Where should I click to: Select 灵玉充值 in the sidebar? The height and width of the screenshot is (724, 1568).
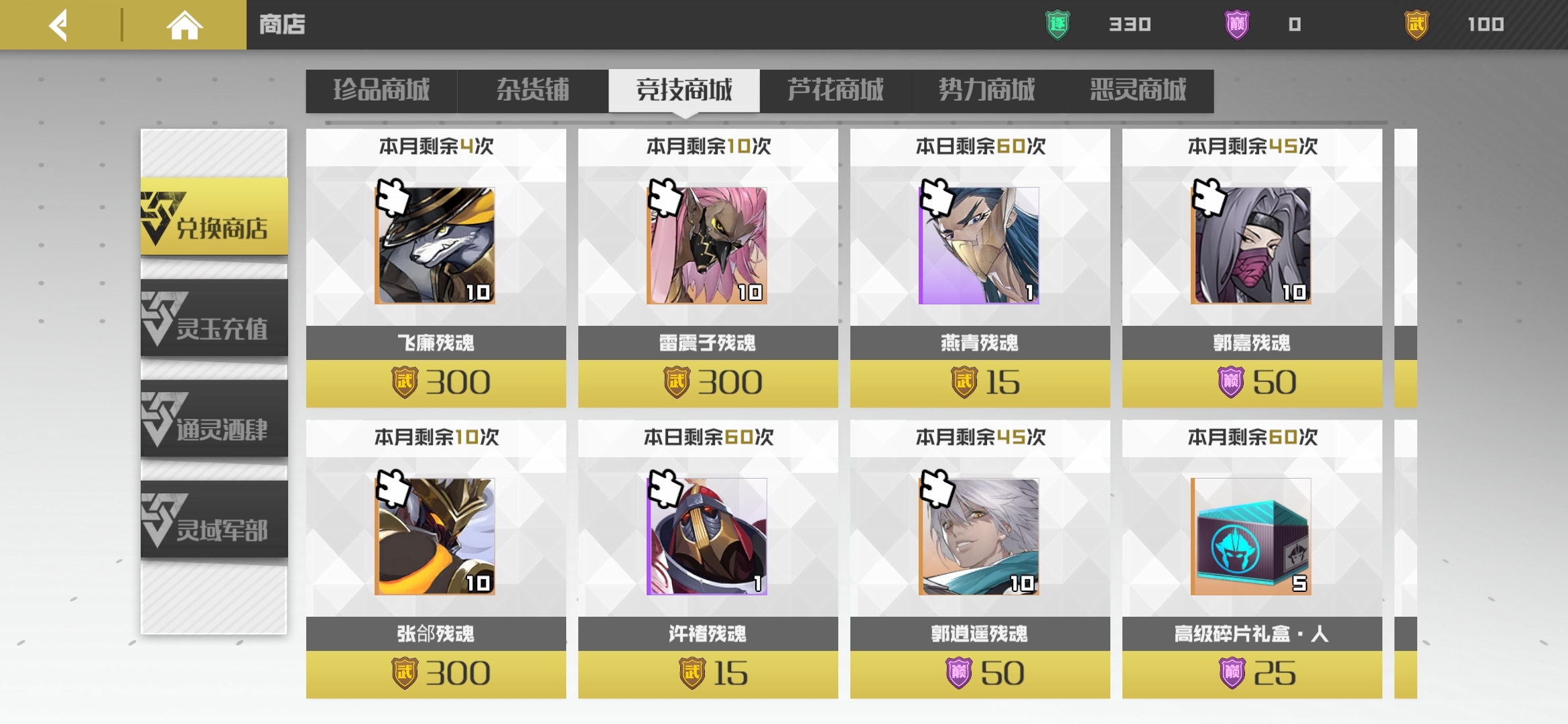[x=214, y=318]
